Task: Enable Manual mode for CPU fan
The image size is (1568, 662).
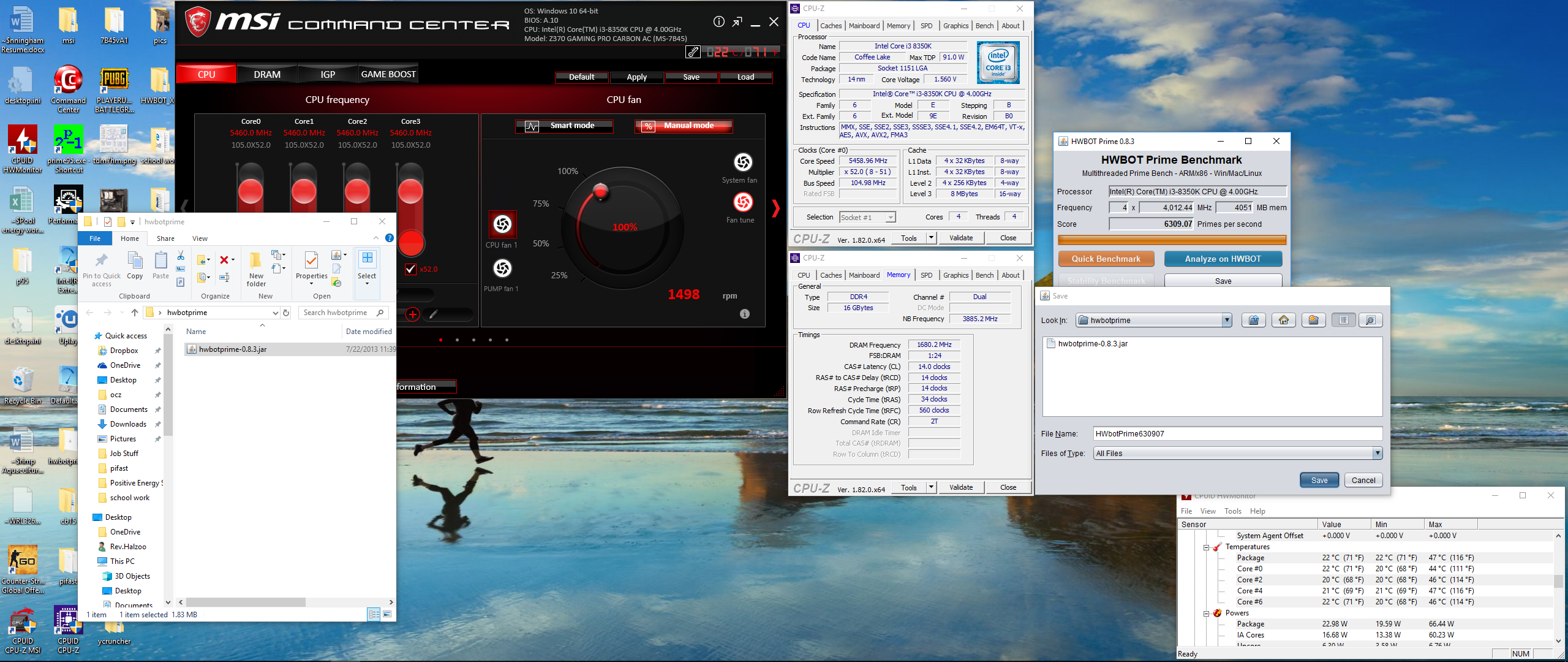Action: [684, 126]
